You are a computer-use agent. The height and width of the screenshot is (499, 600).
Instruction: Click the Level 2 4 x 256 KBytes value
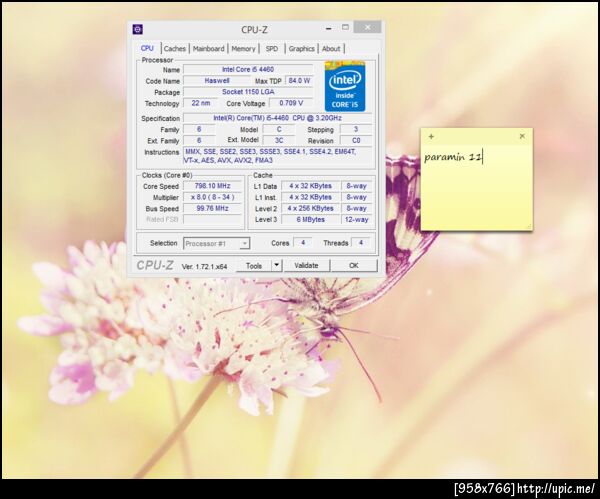point(310,208)
